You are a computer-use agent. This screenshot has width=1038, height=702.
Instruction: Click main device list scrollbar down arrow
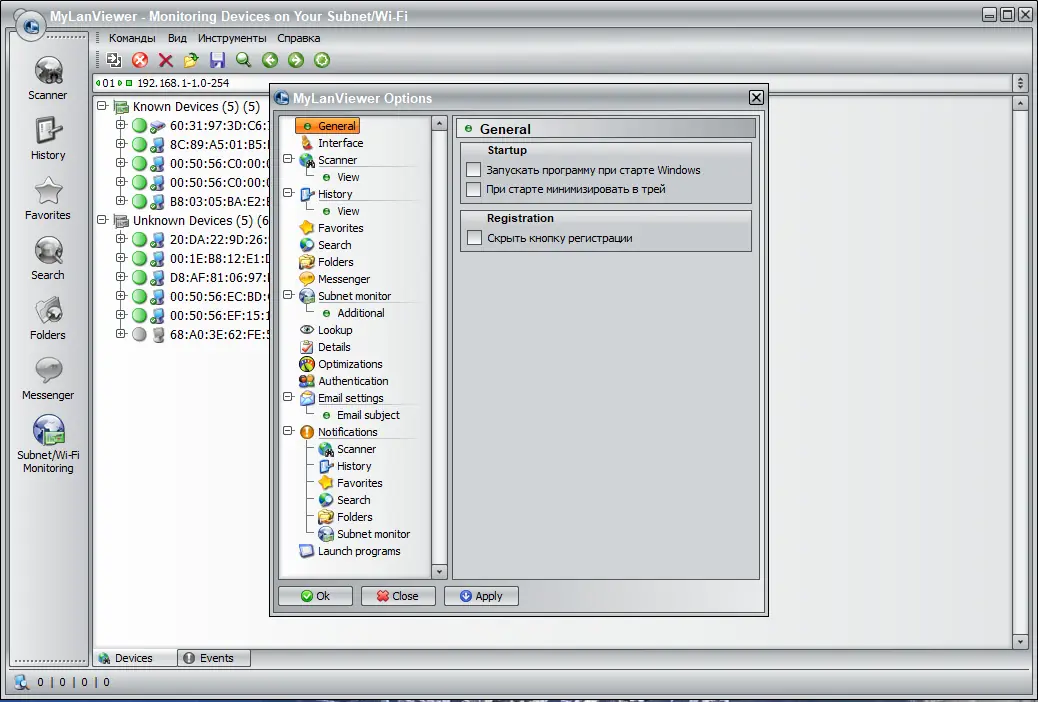coord(1019,641)
